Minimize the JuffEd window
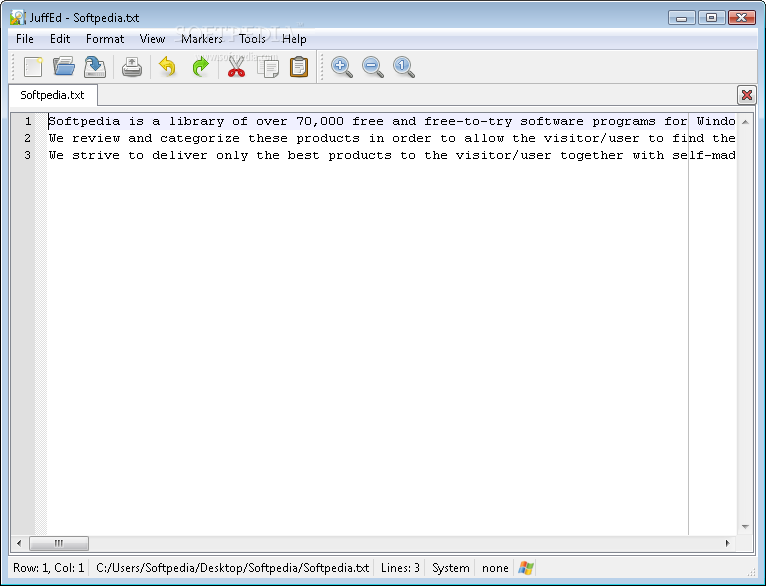Viewport: 766px width, 586px height. tap(682, 18)
